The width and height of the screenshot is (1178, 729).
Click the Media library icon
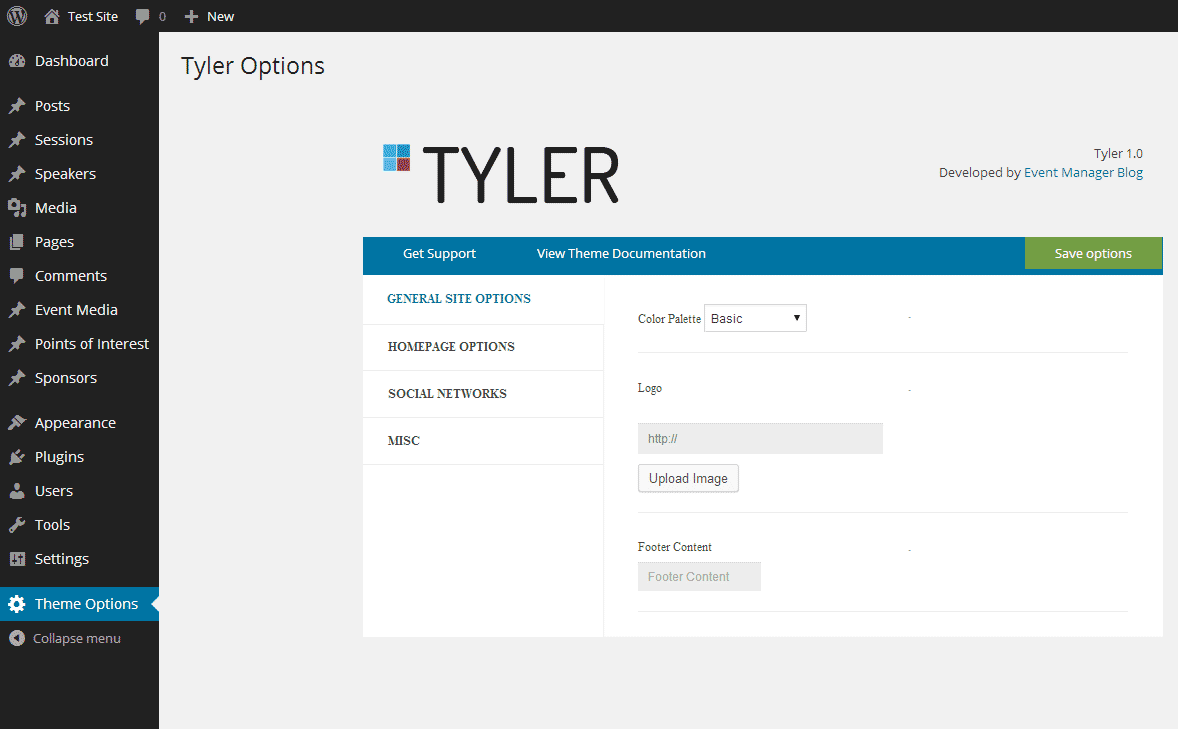click(17, 208)
